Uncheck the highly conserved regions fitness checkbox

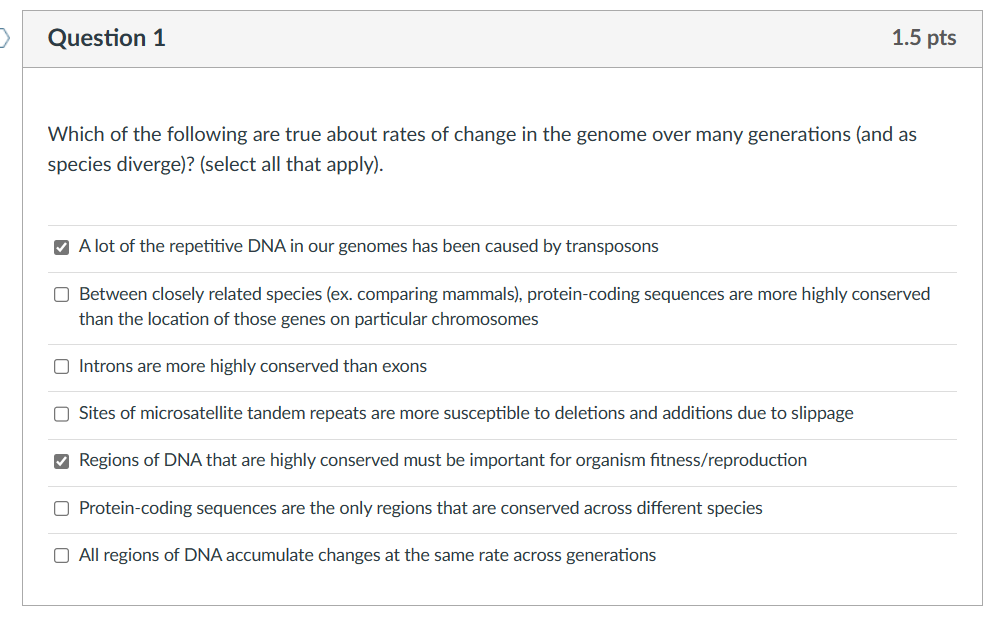tap(61, 461)
